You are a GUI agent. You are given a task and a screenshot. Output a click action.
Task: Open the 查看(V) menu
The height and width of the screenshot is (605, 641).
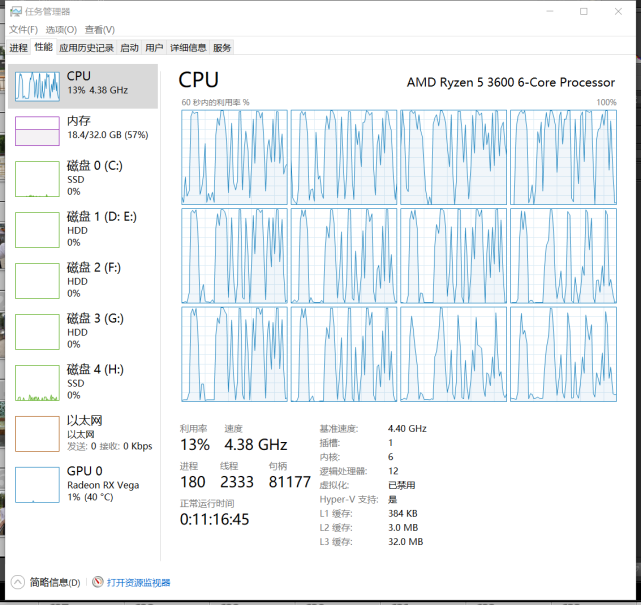coord(99,29)
